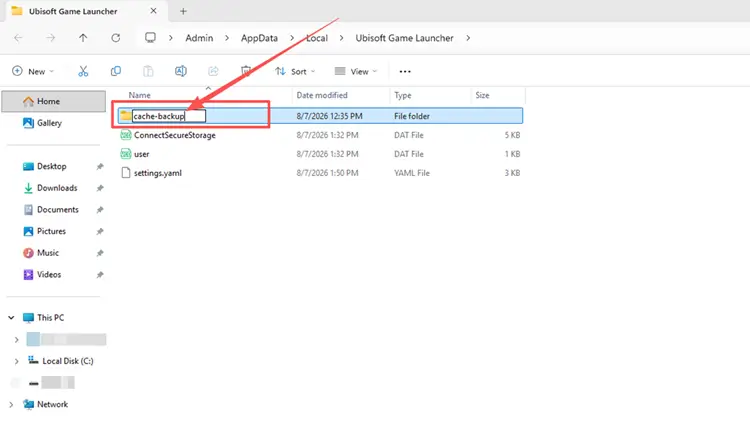Select Network in the navigation pane
This screenshot has height=443, width=750.
tap(52, 404)
